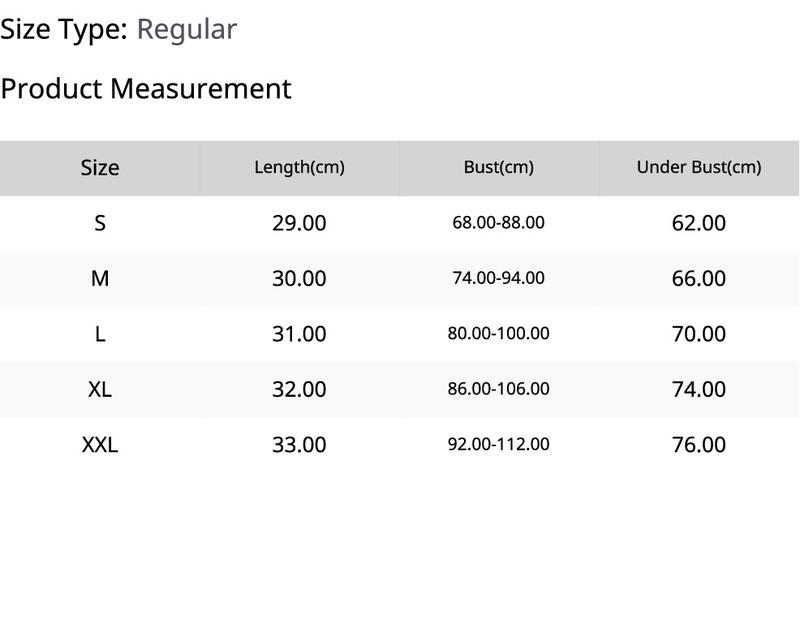Click the 62.00 under bust value
The width and height of the screenshot is (800, 637).
tap(698, 223)
